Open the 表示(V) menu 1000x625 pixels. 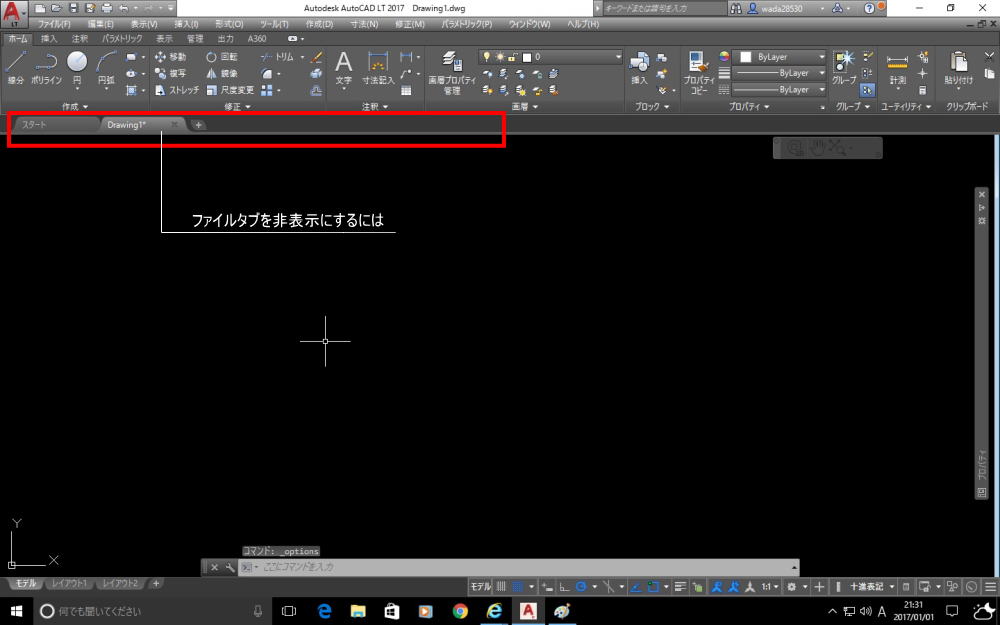click(144, 24)
